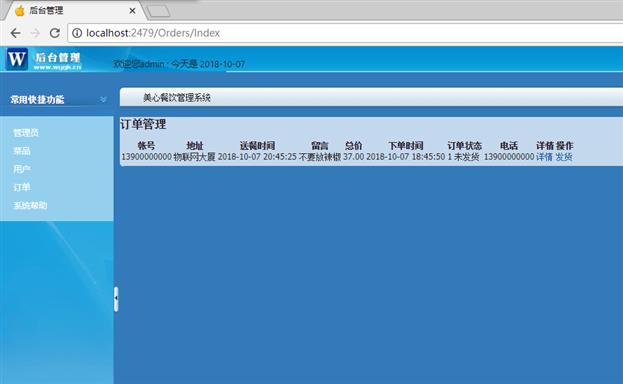Collapse the sidebar using the splitter handle

(x=116, y=299)
